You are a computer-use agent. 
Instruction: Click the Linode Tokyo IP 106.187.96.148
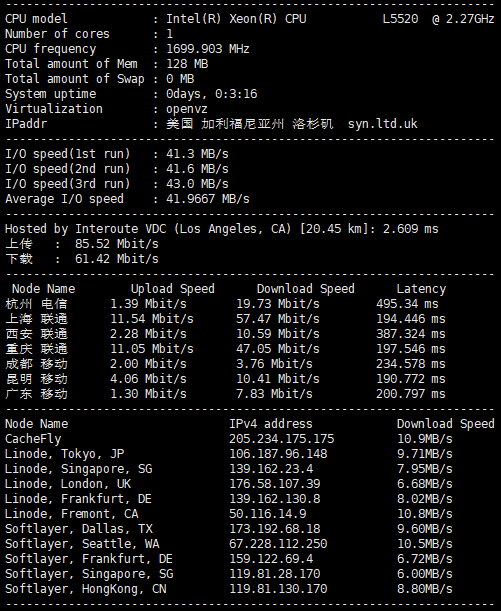(278, 454)
